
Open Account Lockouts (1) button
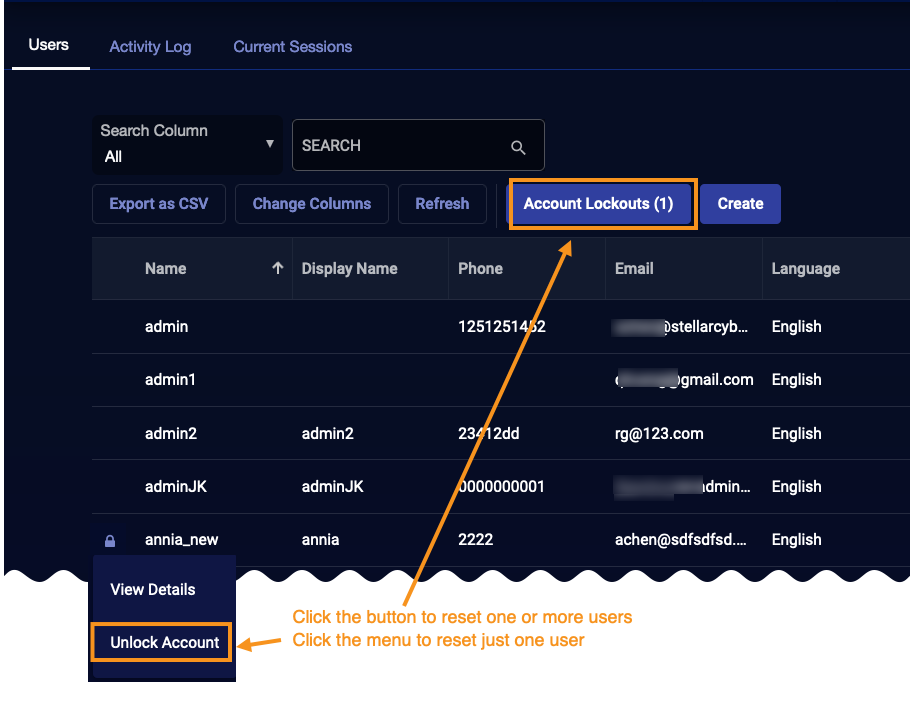[x=598, y=204]
